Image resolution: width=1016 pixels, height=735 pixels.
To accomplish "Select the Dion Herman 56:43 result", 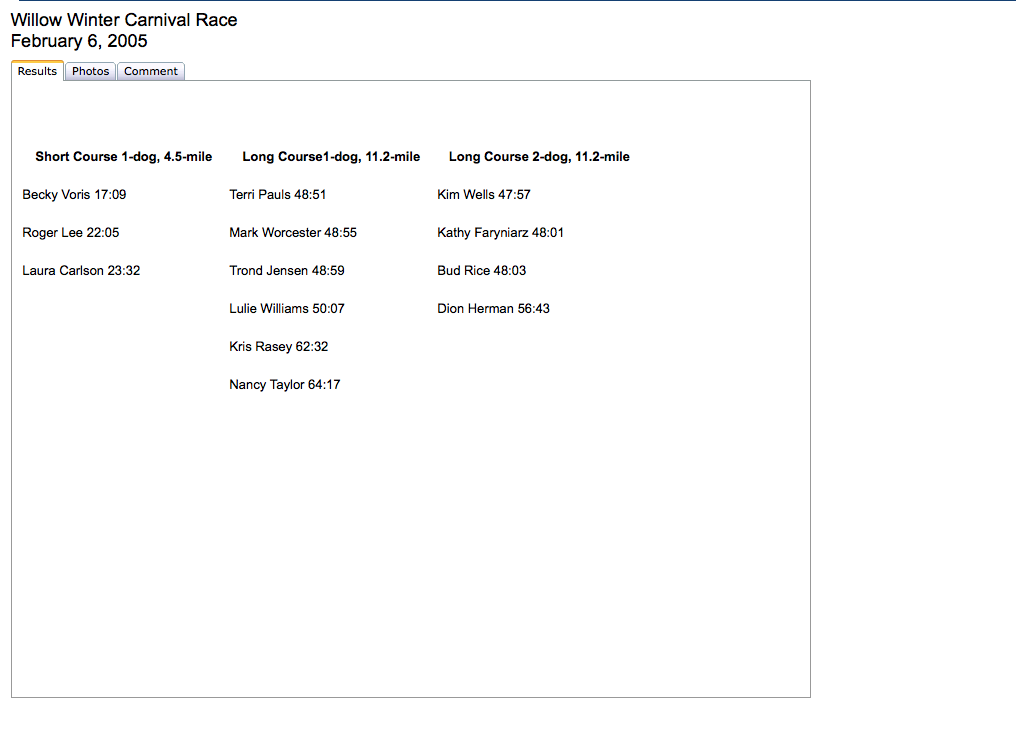I will pyautogui.click(x=493, y=309).
